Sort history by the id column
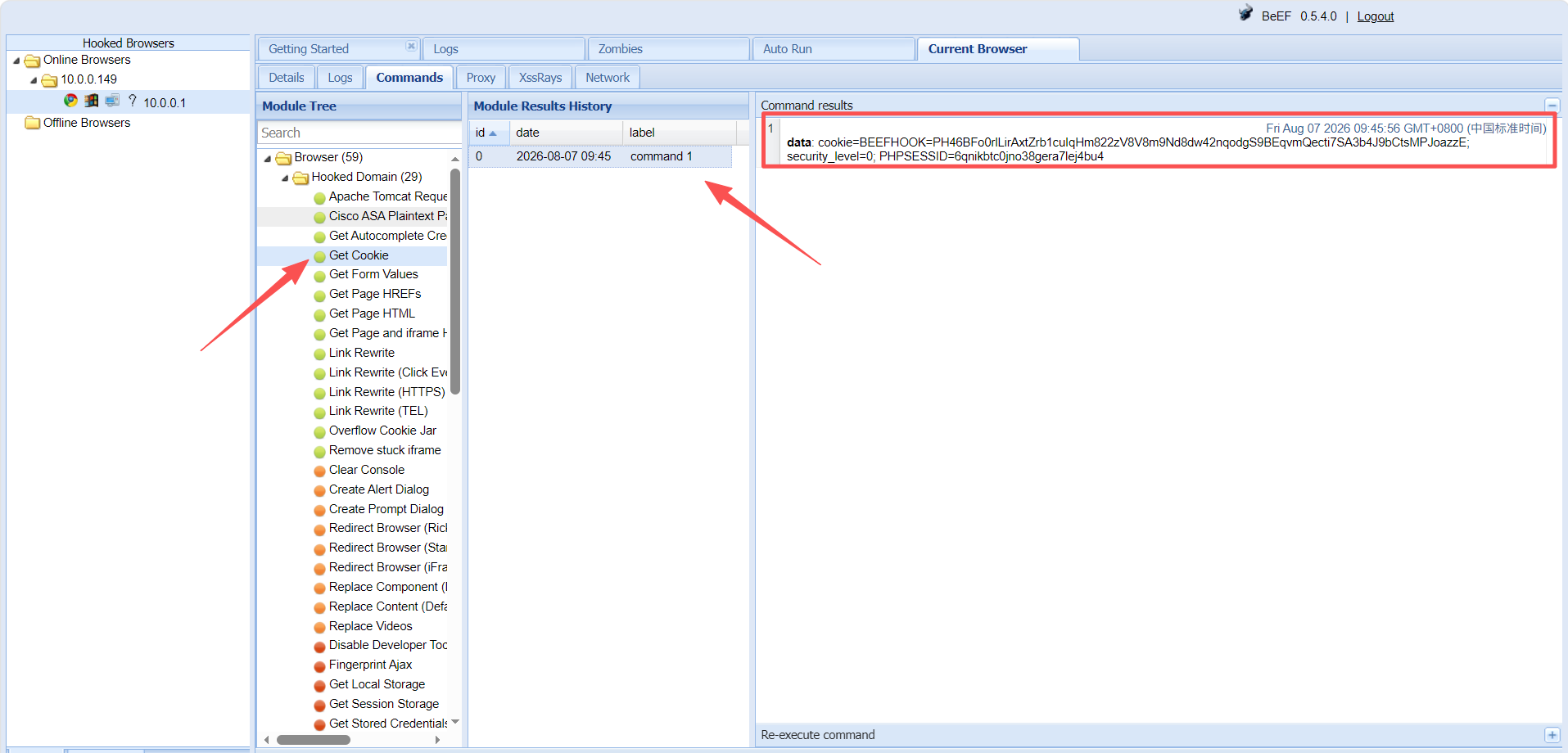Viewport: 1568px width, 753px height. point(489,133)
